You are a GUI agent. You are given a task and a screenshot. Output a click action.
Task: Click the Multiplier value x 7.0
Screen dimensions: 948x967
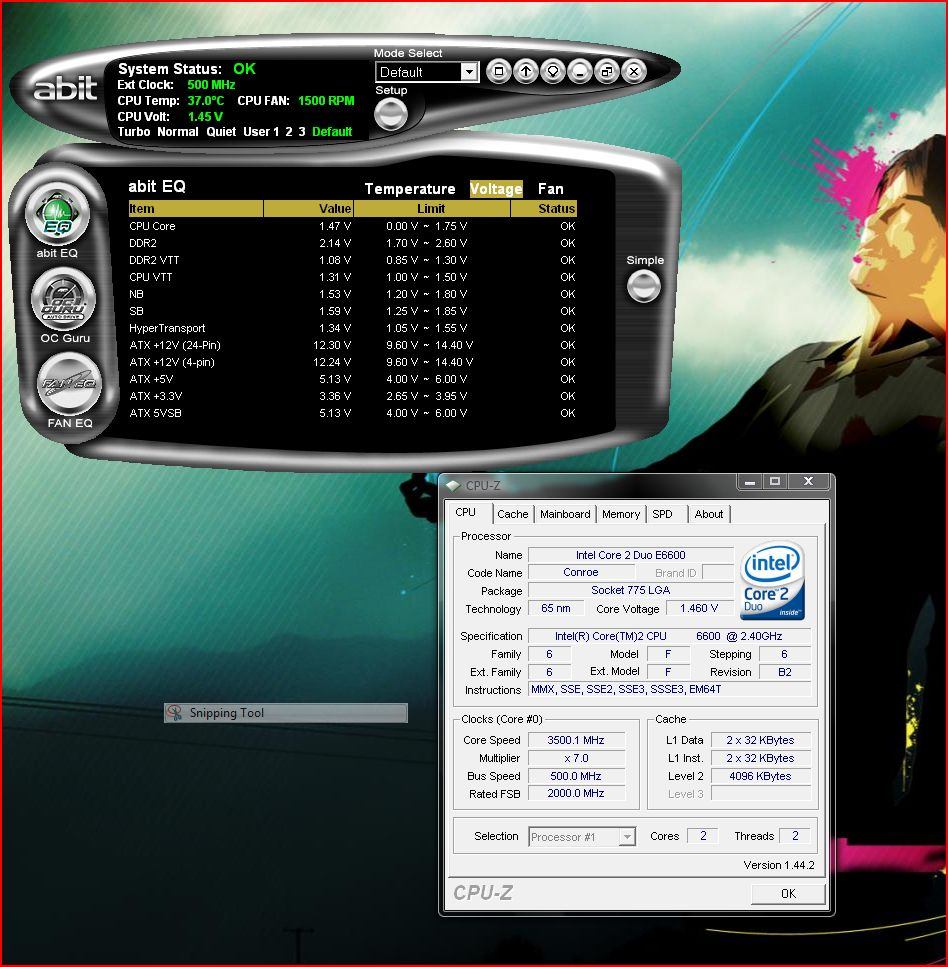tap(575, 758)
